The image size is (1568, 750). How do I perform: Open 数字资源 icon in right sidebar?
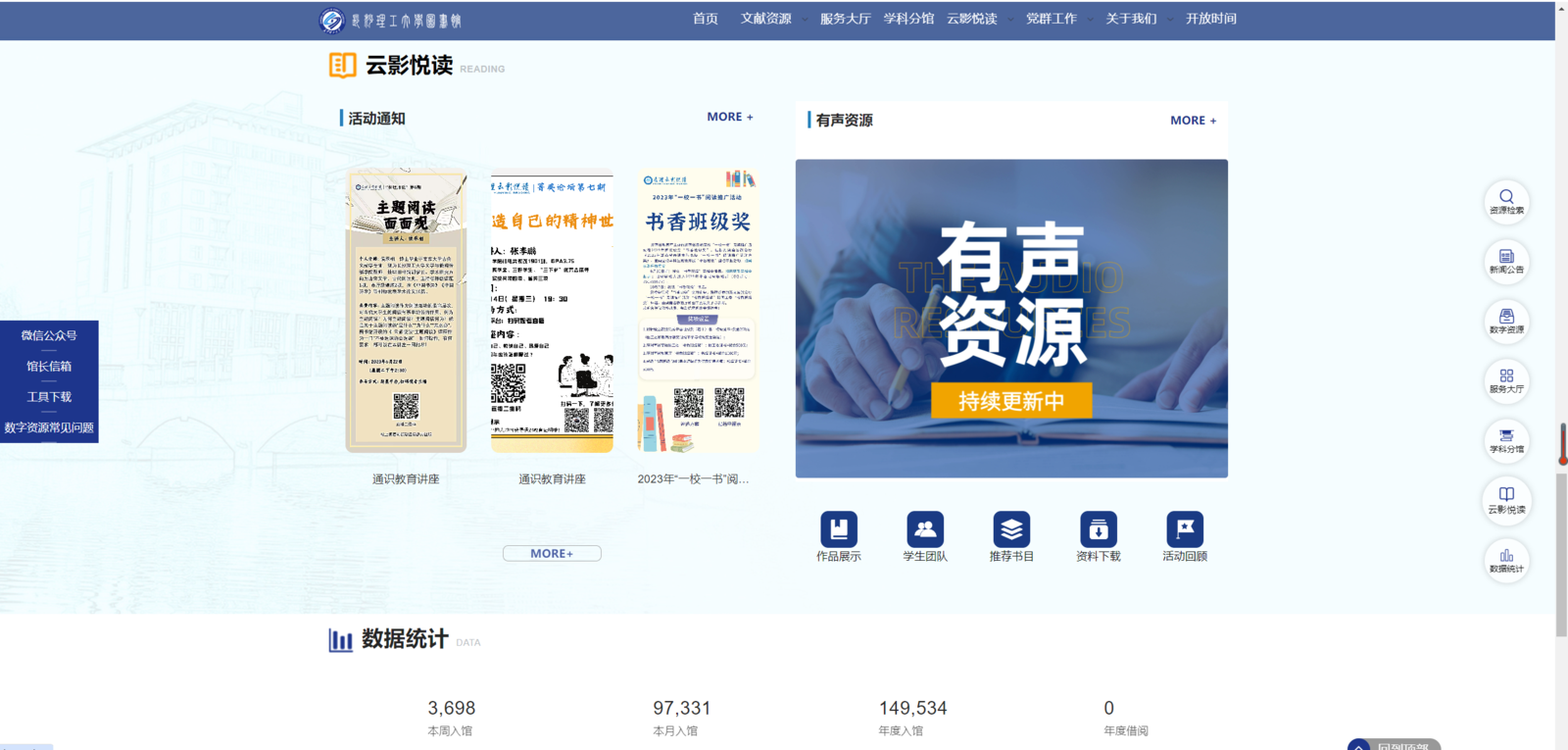(1506, 320)
